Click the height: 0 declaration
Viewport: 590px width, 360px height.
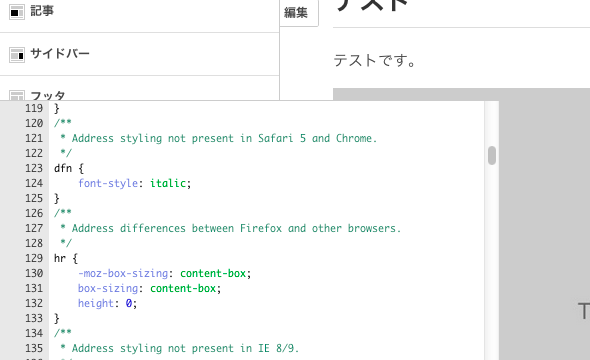point(107,303)
